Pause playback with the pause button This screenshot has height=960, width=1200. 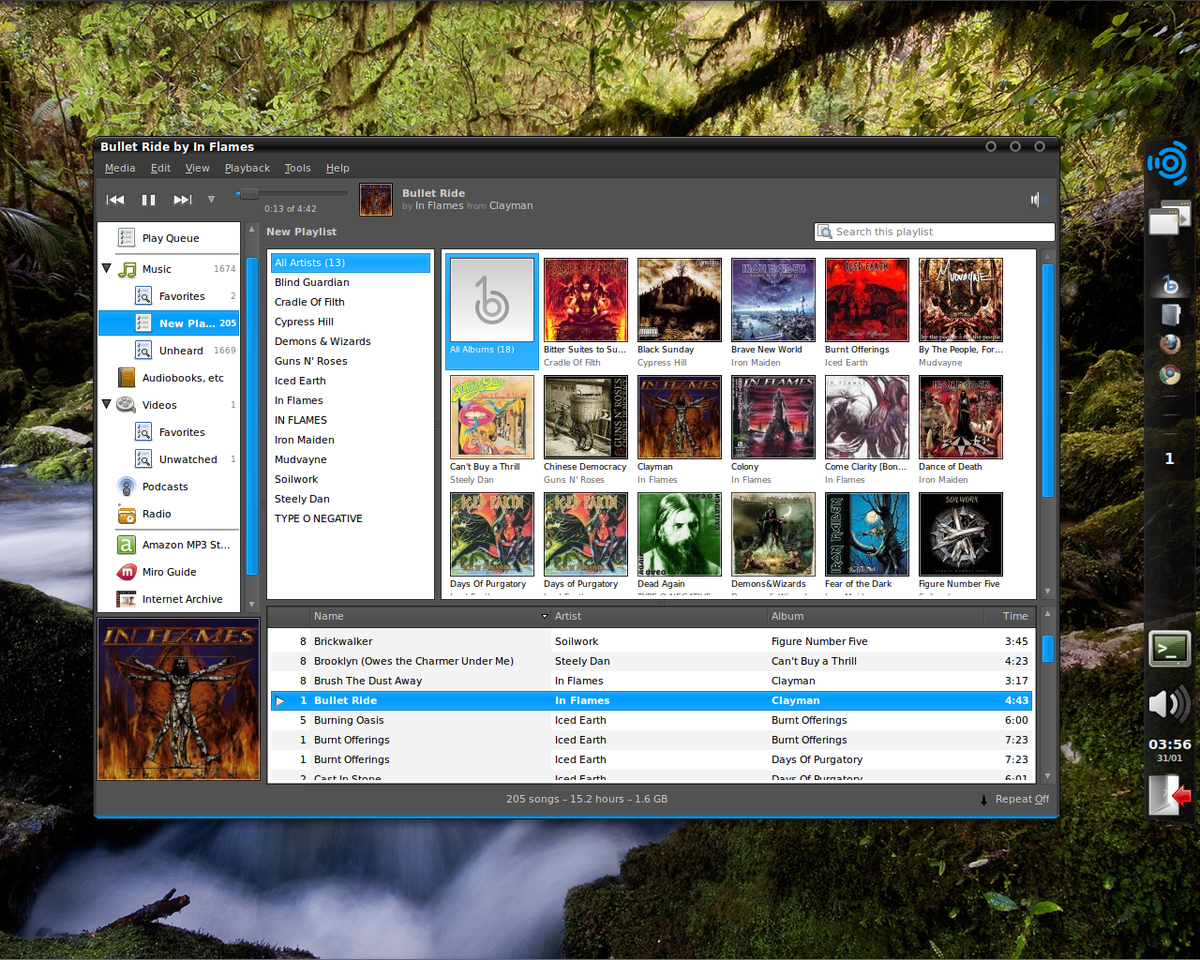(x=148, y=200)
